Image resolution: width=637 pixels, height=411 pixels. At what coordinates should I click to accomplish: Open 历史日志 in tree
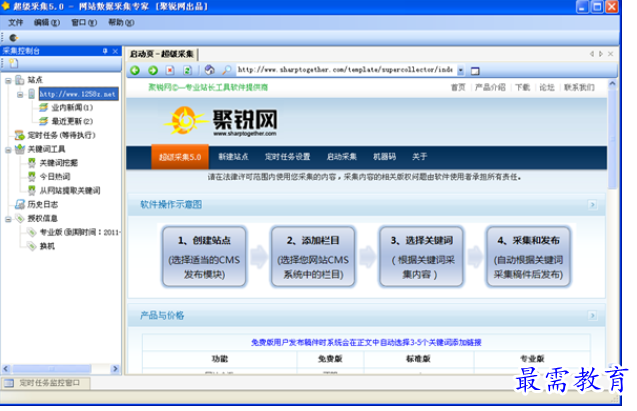coord(43,204)
